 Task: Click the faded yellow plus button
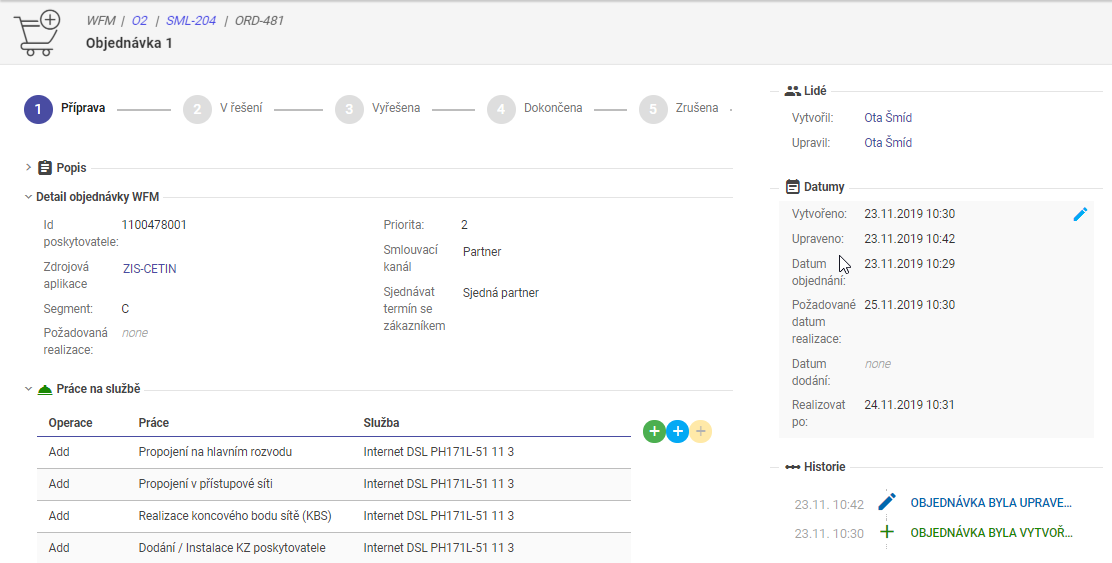701,431
